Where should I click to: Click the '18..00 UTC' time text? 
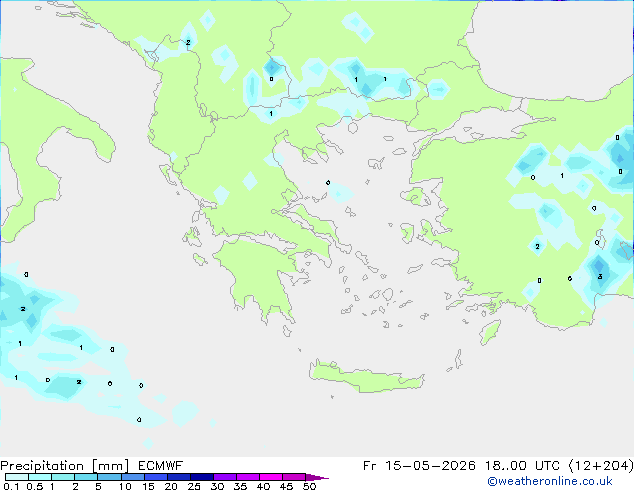point(522,466)
